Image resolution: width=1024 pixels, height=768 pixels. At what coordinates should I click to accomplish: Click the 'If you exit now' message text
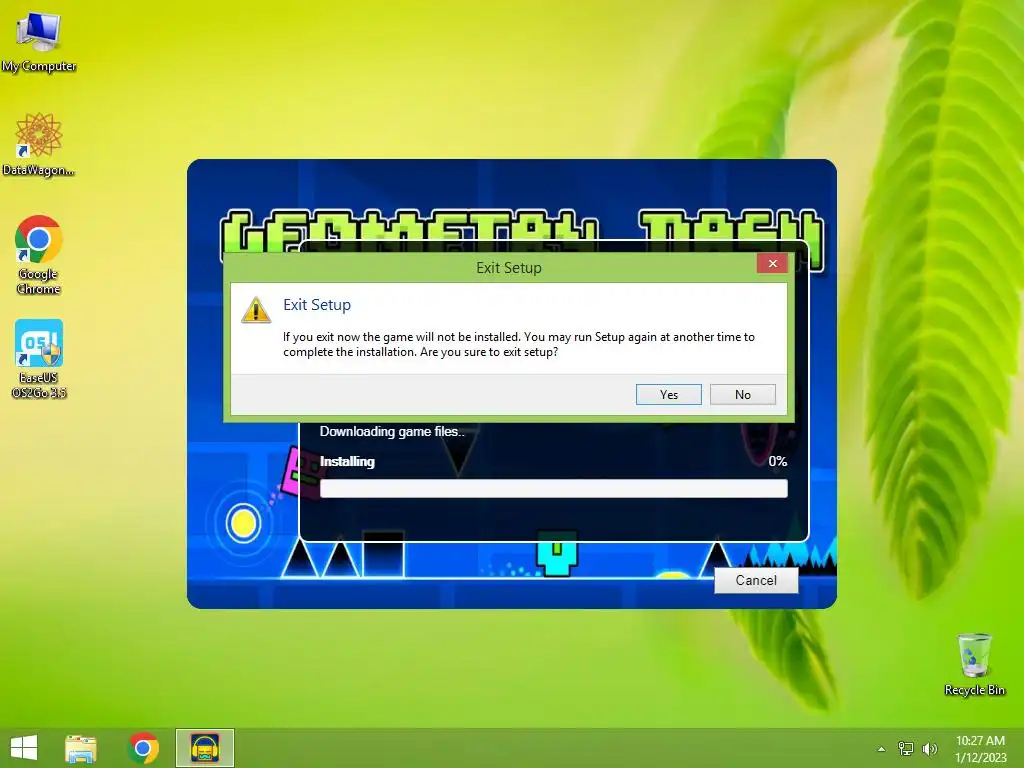[519, 344]
